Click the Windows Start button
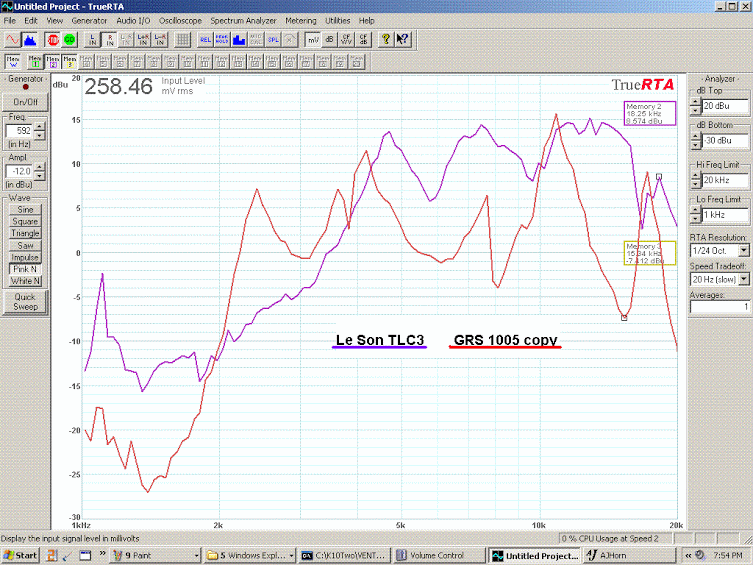This screenshot has width=753, height=565. point(20,555)
